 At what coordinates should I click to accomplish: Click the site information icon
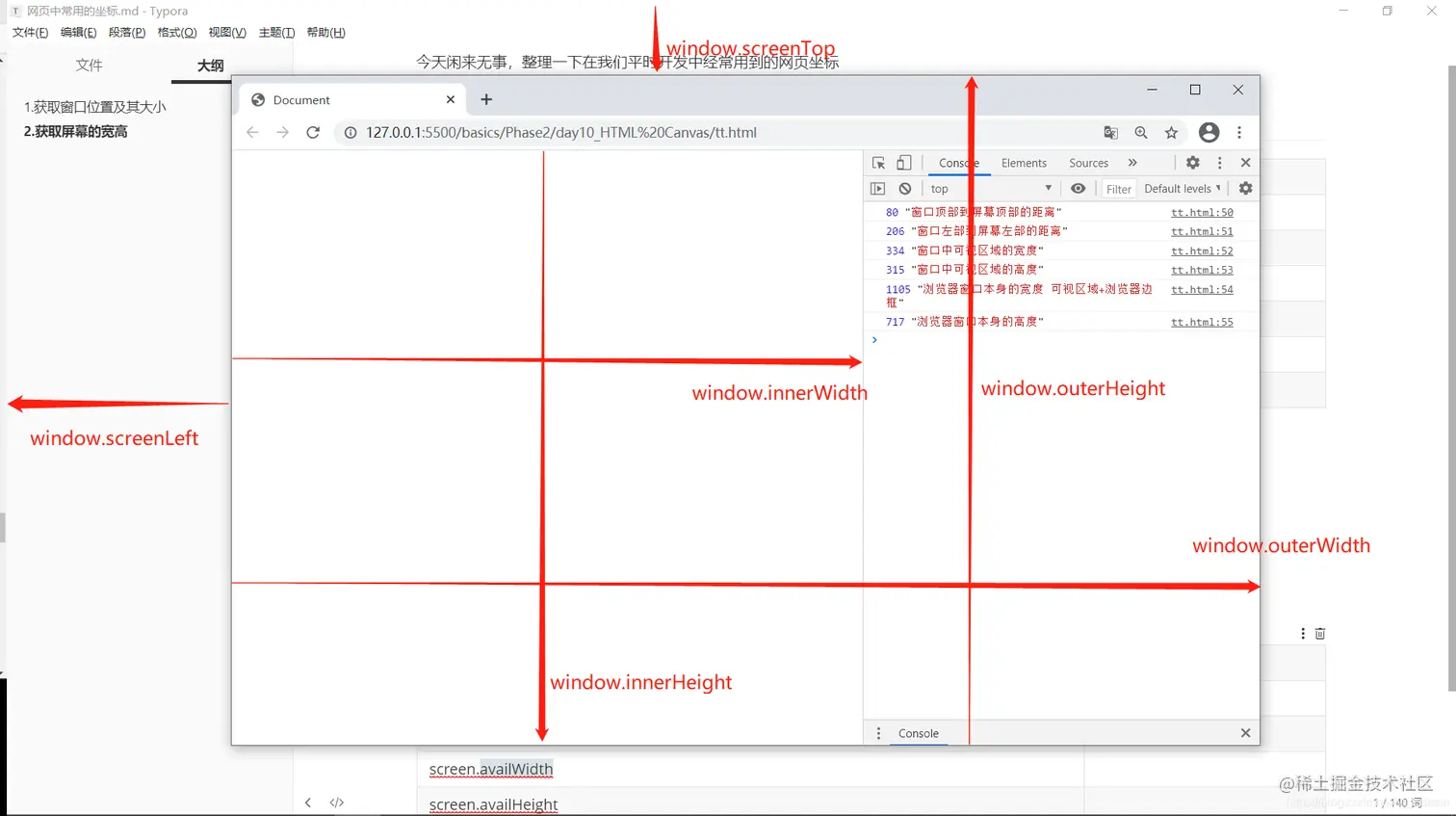click(351, 133)
